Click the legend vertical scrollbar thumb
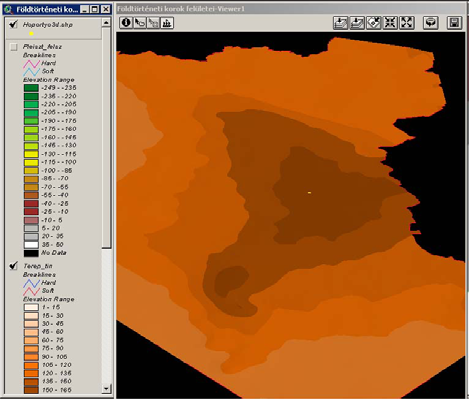Viewport: 469px width, 399px height. 106,138
